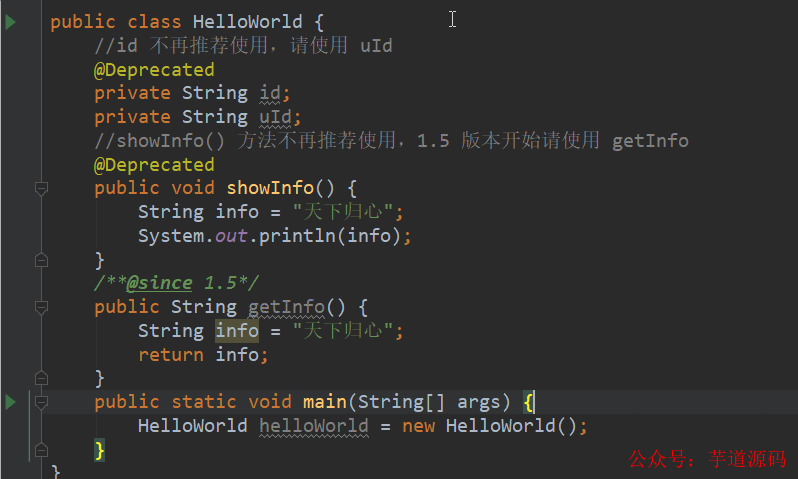Click fold end marker of getInfo()

(41, 378)
